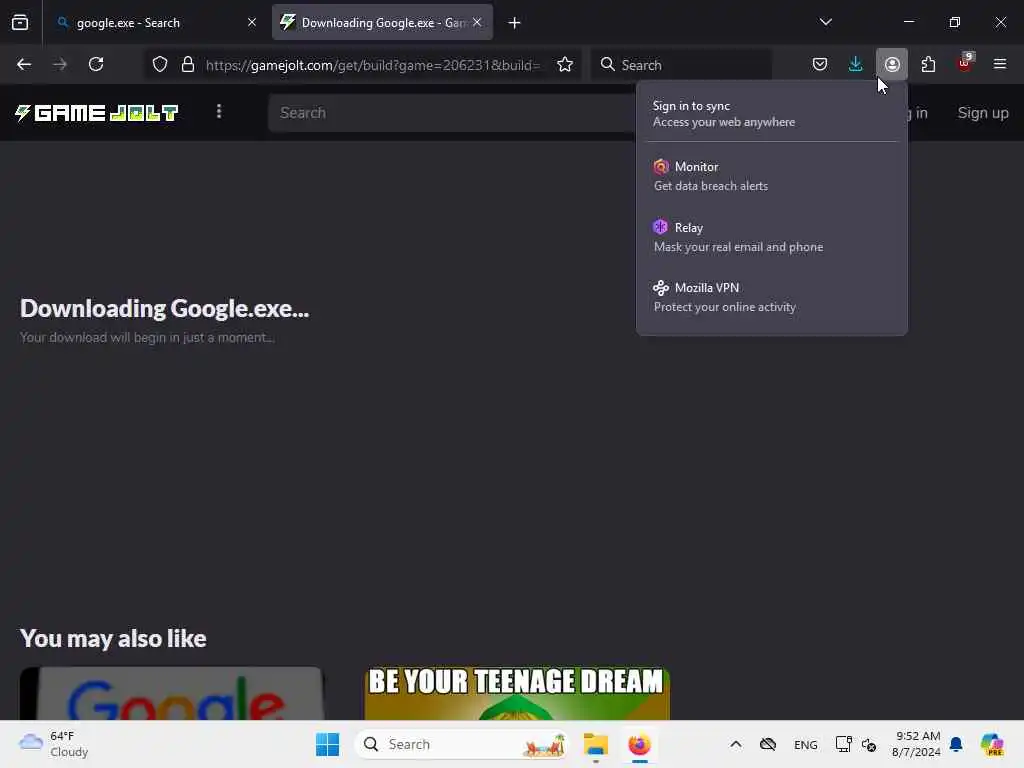Open Game Jolt three-dot more menu

219,112
